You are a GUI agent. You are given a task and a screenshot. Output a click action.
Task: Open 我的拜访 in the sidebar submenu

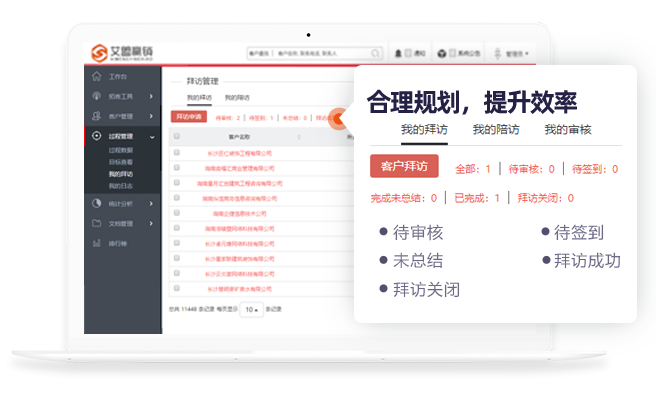pyautogui.click(x=121, y=174)
